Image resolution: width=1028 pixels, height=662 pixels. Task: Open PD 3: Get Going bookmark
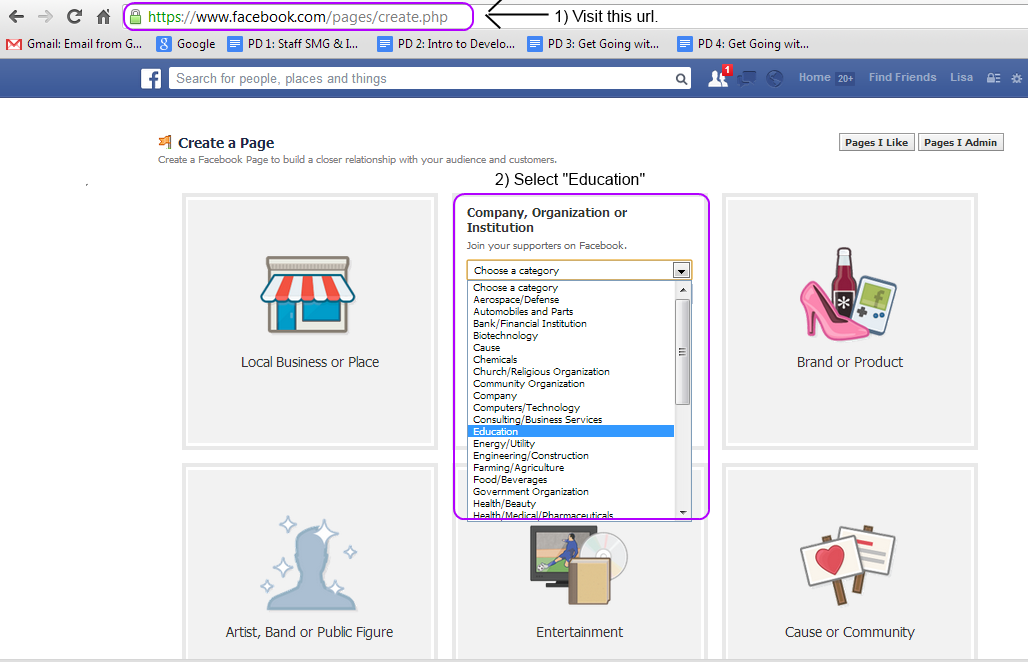coord(594,44)
